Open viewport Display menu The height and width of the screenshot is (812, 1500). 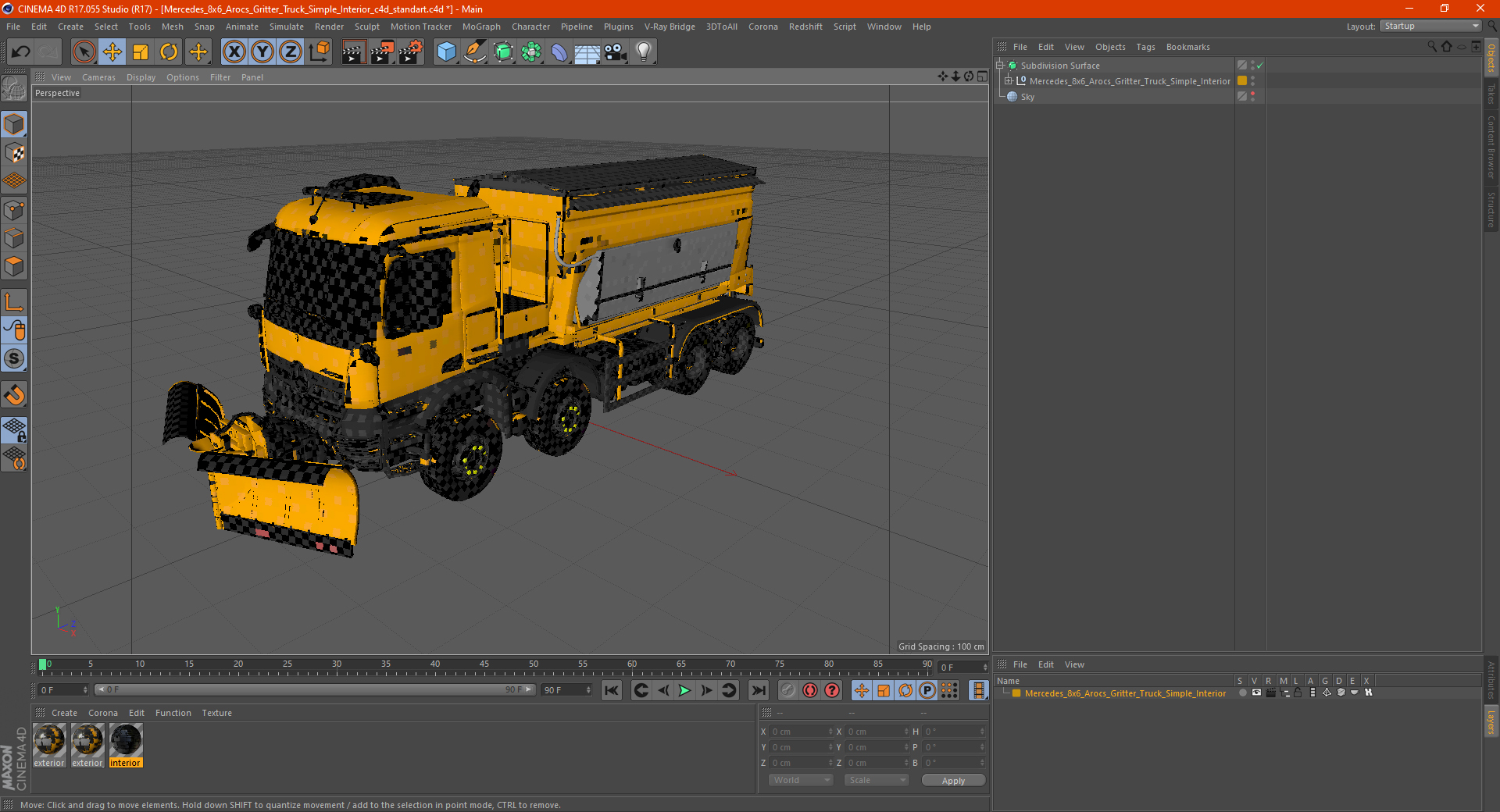click(141, 77)
